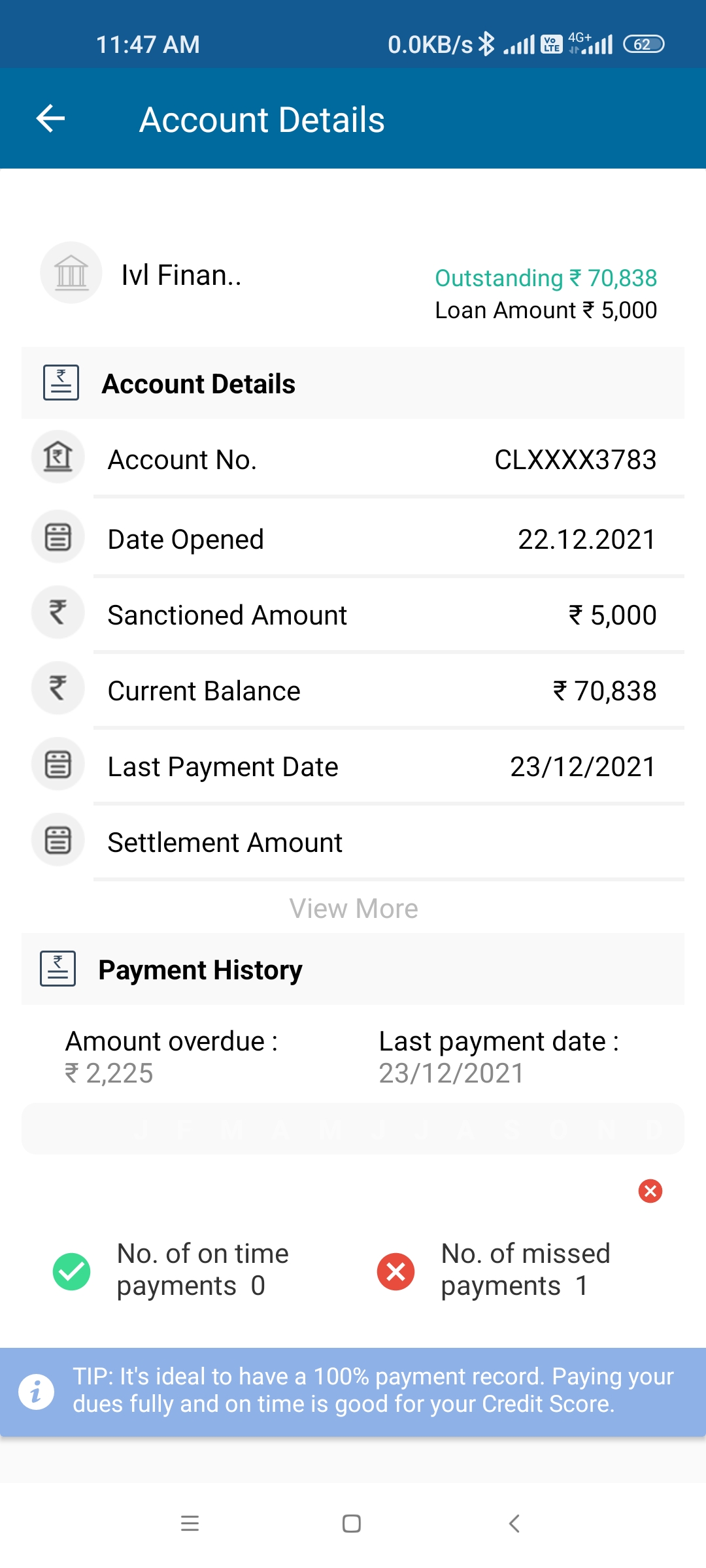
Task: Expand details with View More
Action: pos(354,909)
